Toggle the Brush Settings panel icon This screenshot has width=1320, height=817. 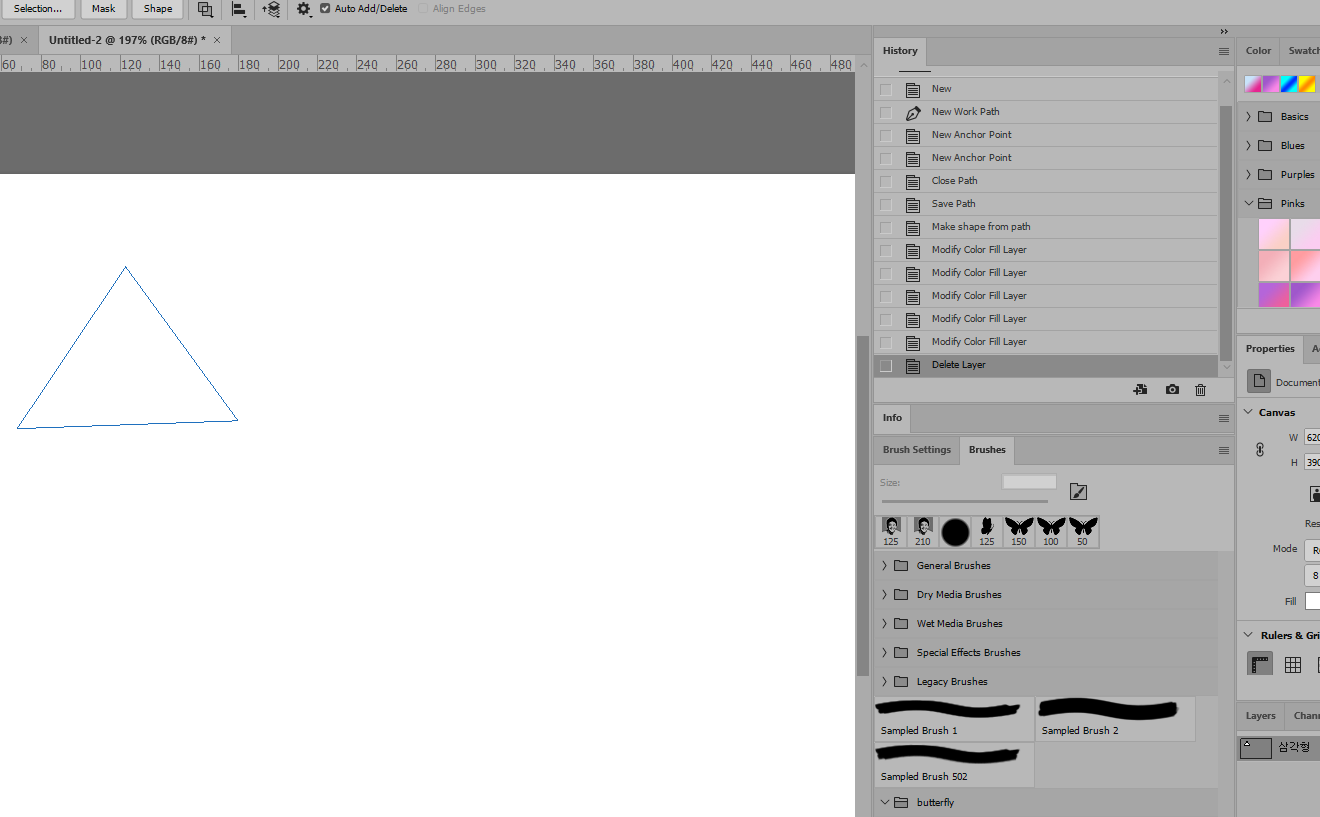(1078, 491)
